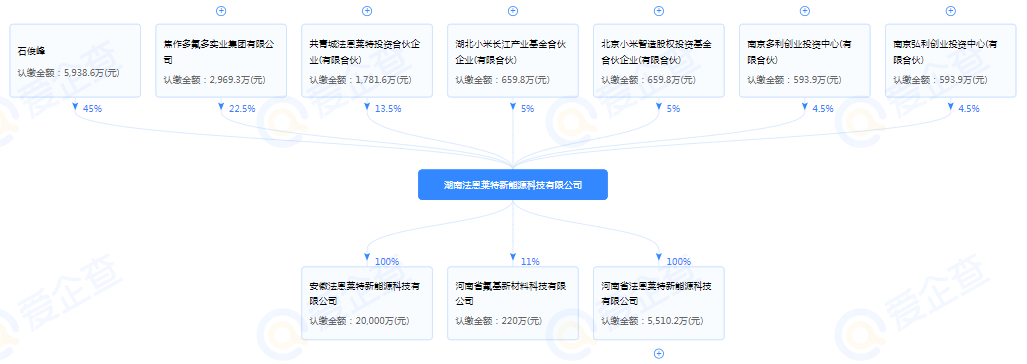Click the 22.5% share label
The width and height of the screenshot is (1027, 364).
243,109
